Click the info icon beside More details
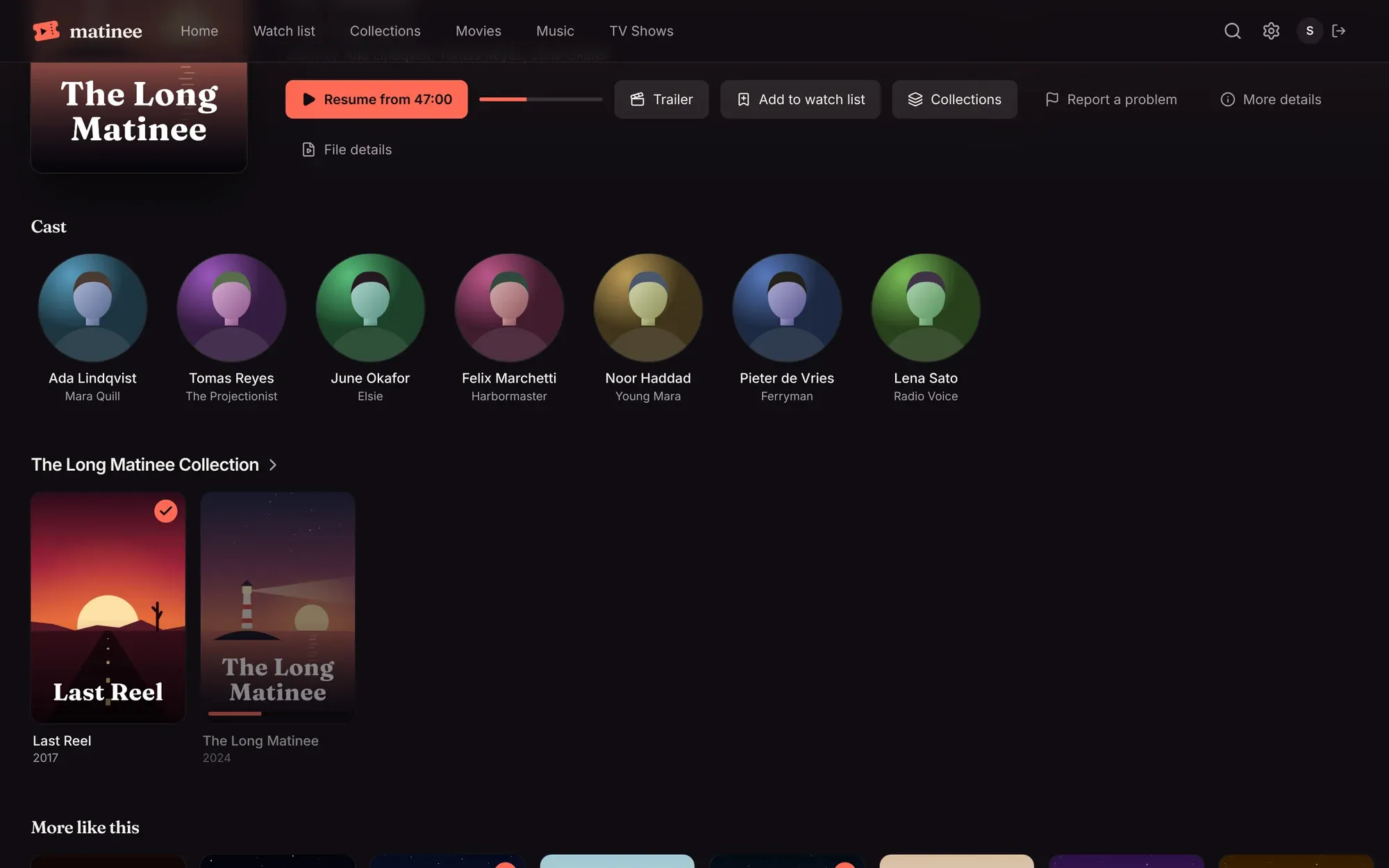 click(1228, 99)
